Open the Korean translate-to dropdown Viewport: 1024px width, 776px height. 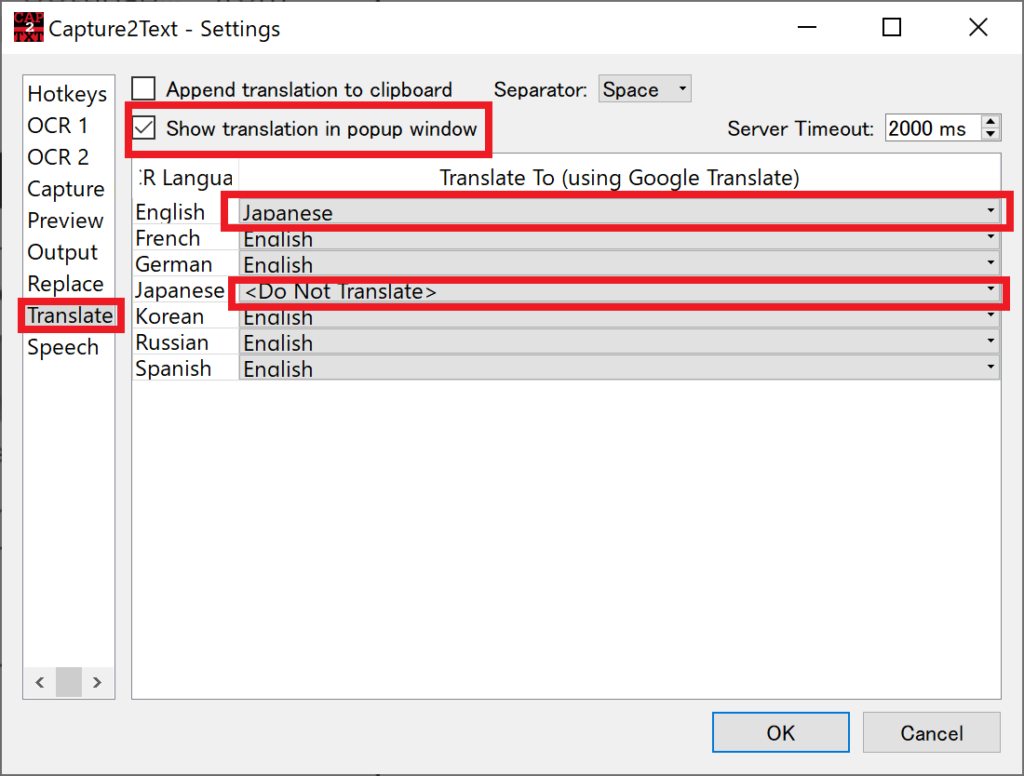pyautogui.click(x=619, y=316)
